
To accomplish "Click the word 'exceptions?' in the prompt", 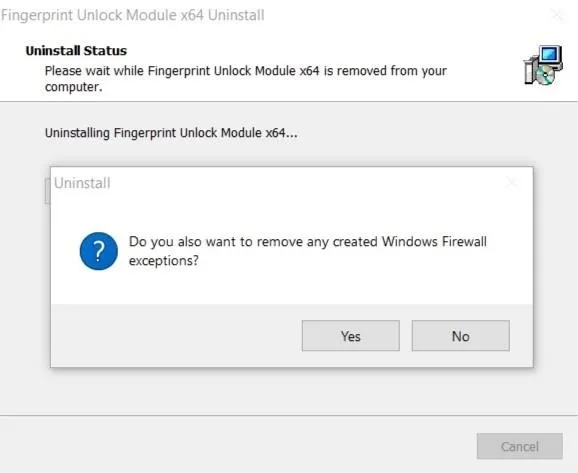I will [x=164, y=261].
